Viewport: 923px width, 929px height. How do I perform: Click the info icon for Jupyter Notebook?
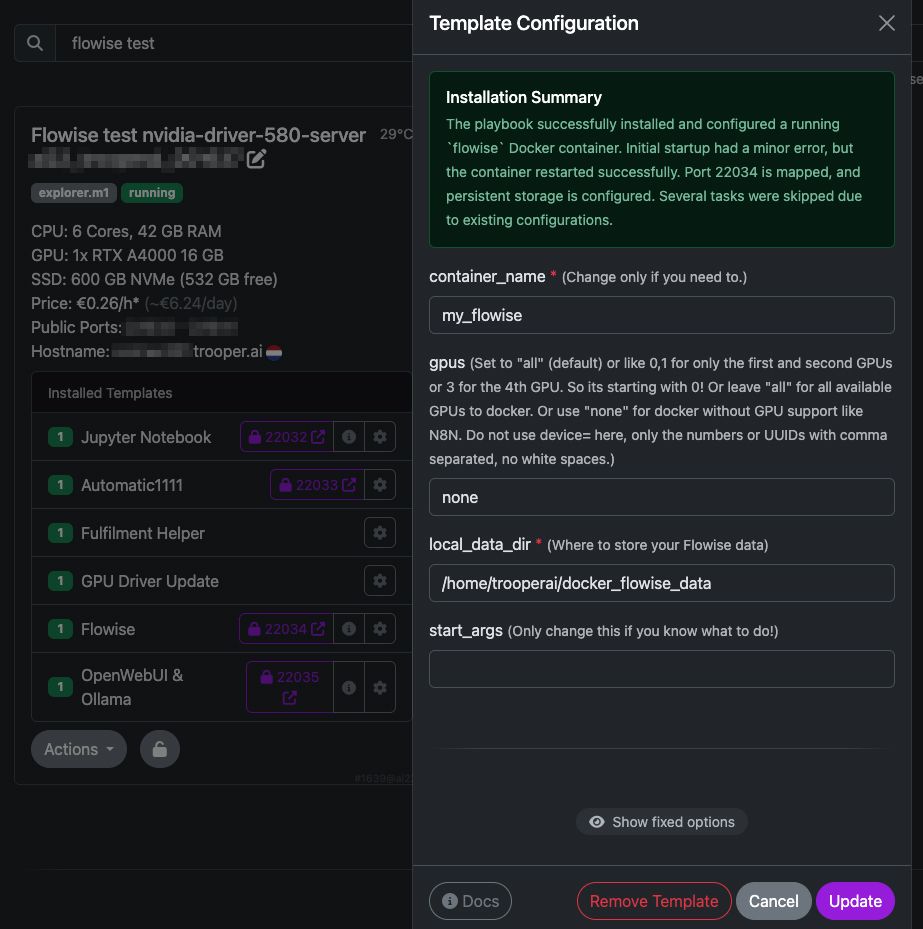click(348, 436)
